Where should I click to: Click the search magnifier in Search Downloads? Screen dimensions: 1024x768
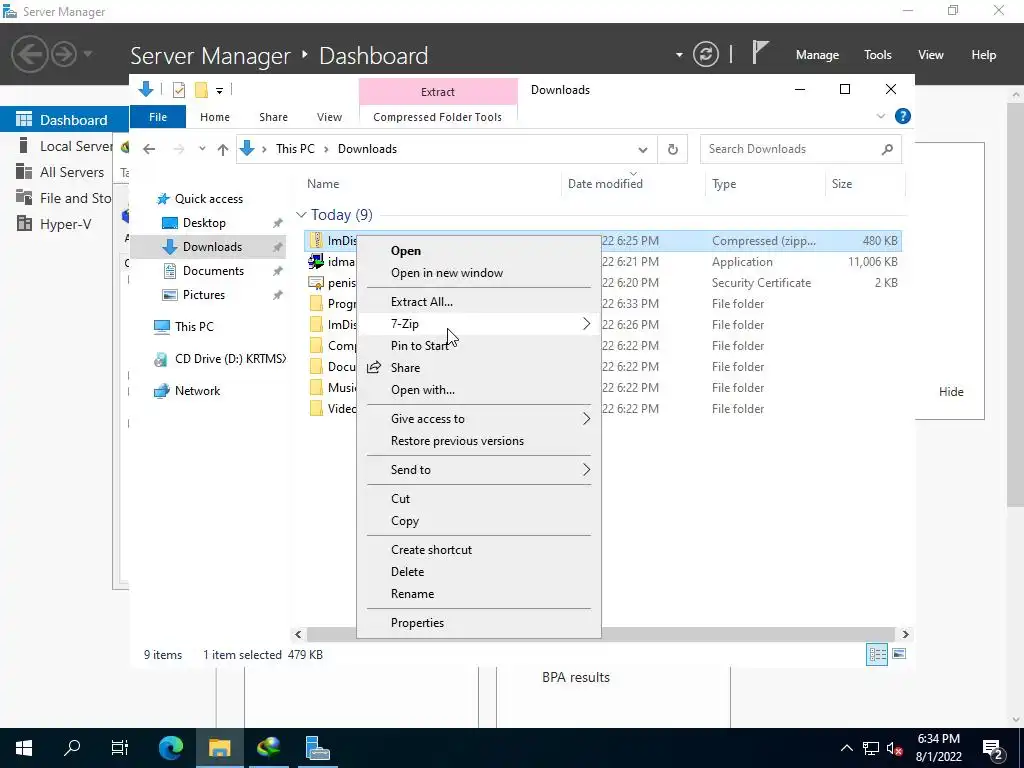(887, 149)
